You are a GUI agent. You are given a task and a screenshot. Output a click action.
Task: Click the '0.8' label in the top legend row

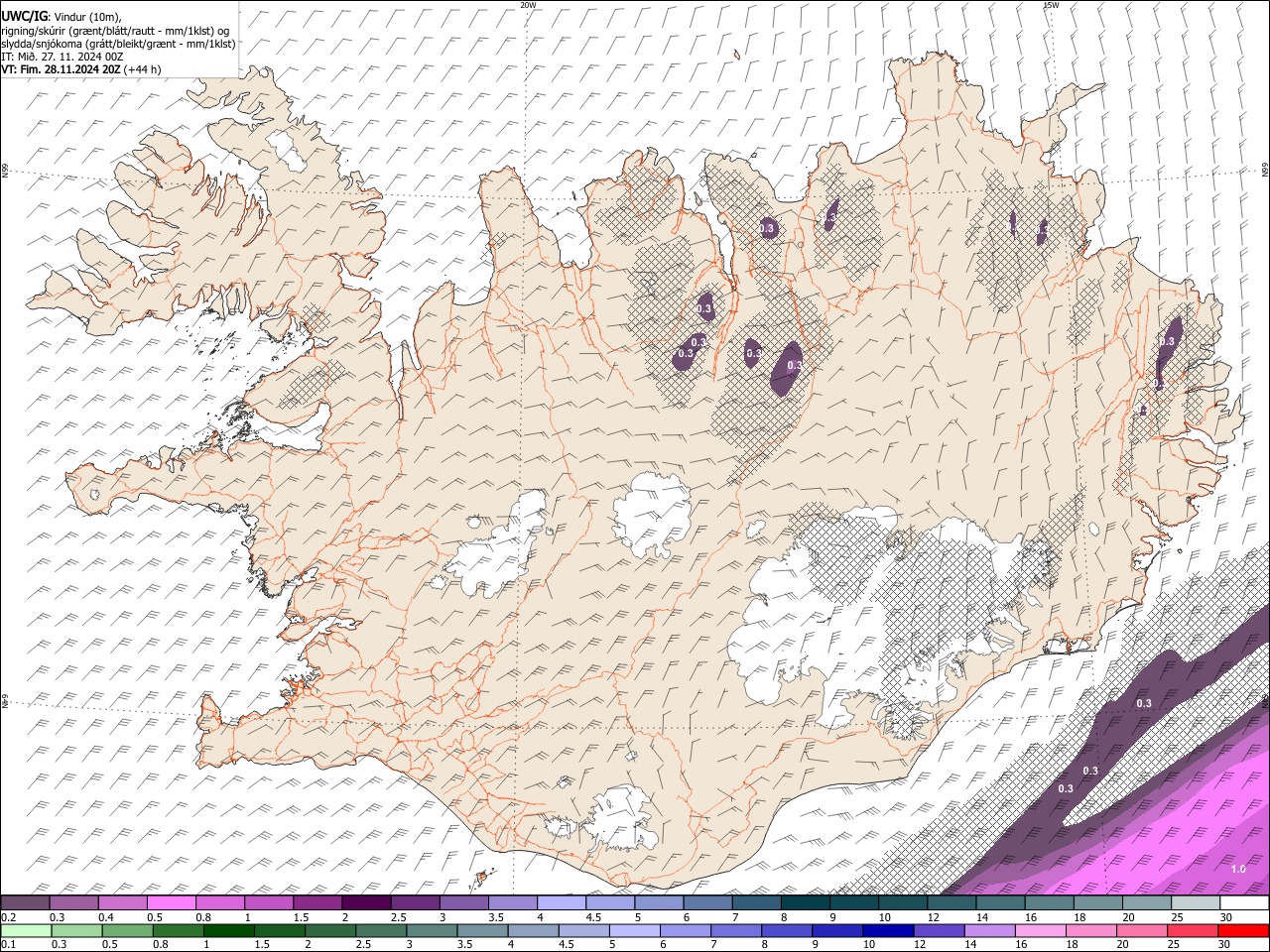202,917
